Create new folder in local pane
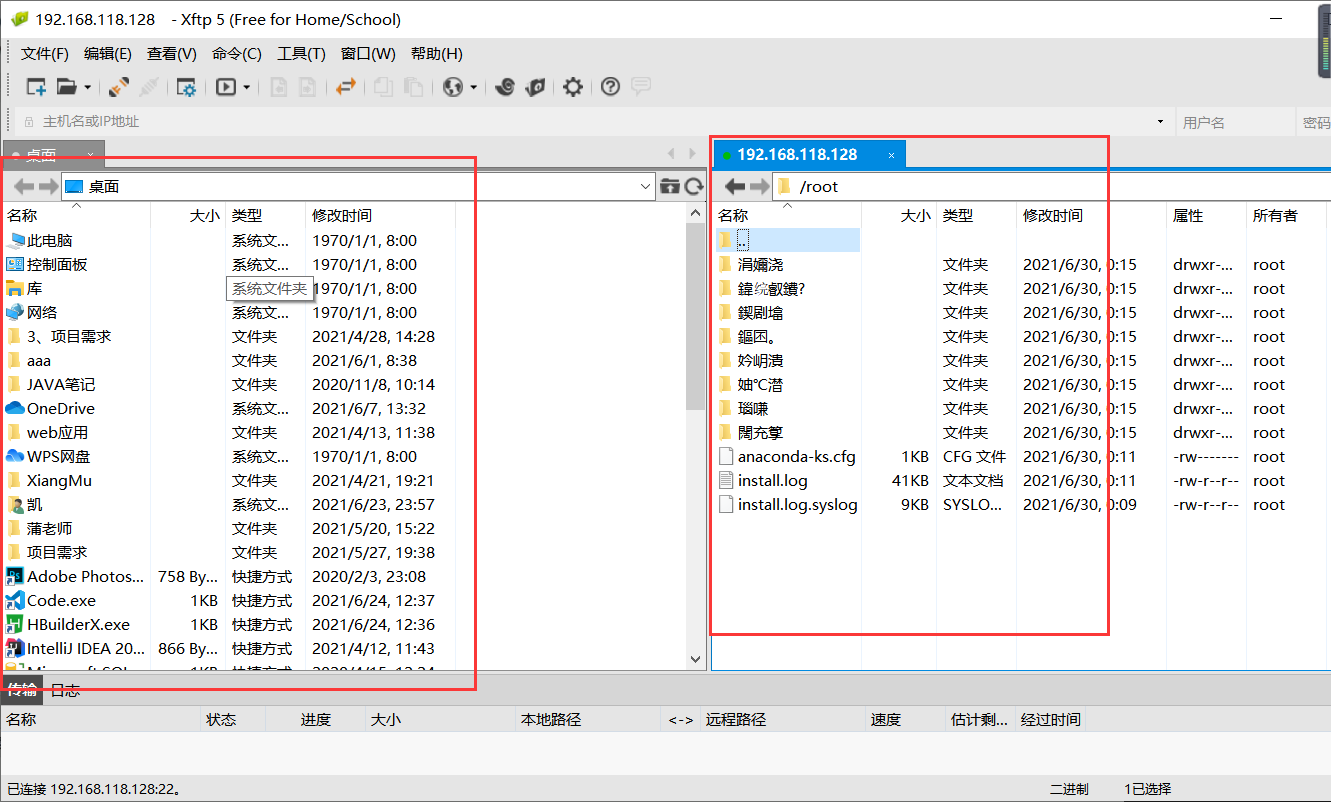1331x802 pixels. click(x=670, y=186)
